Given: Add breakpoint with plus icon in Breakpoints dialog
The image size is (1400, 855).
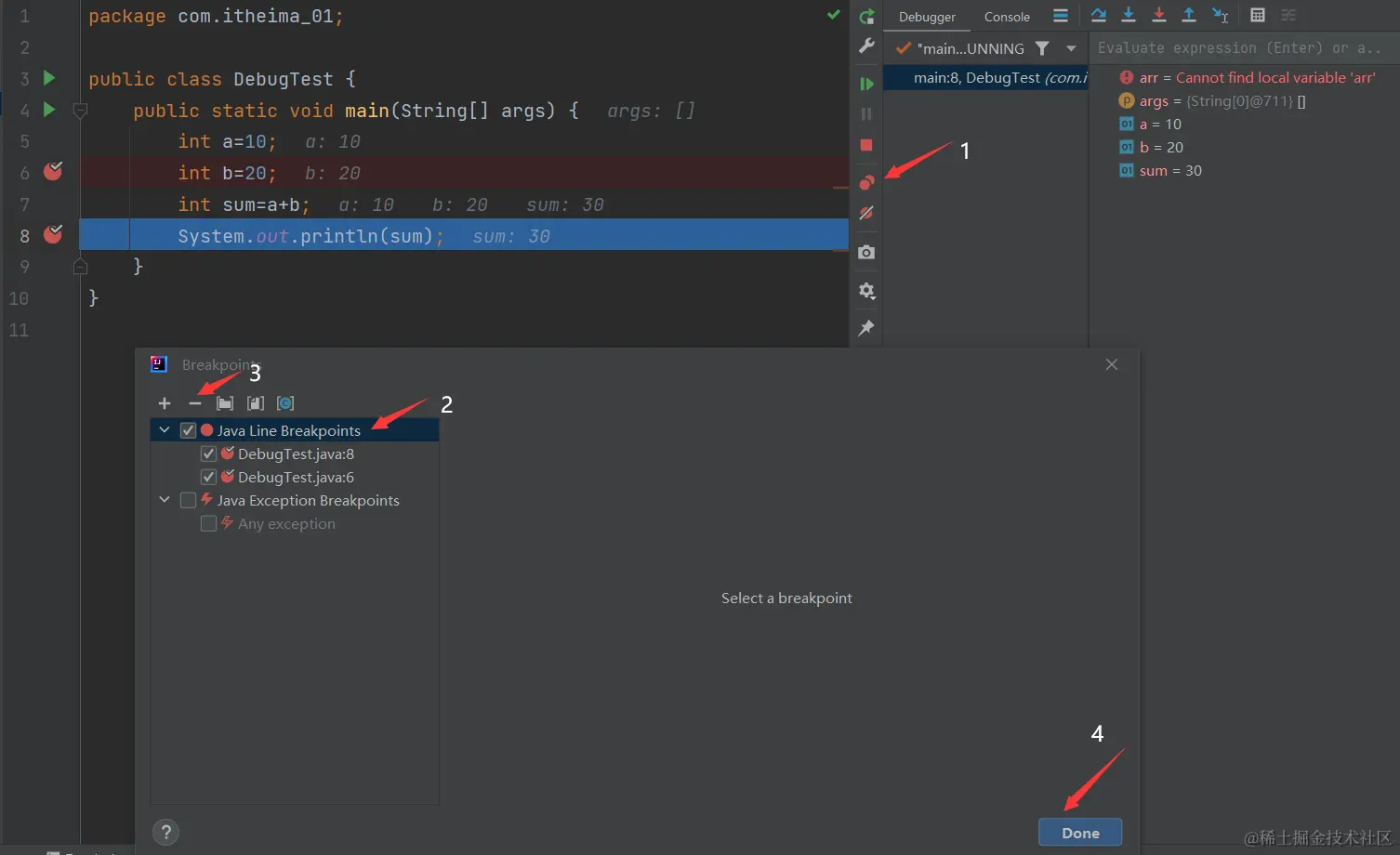Looking at the screenshot, I should [165, 403].
